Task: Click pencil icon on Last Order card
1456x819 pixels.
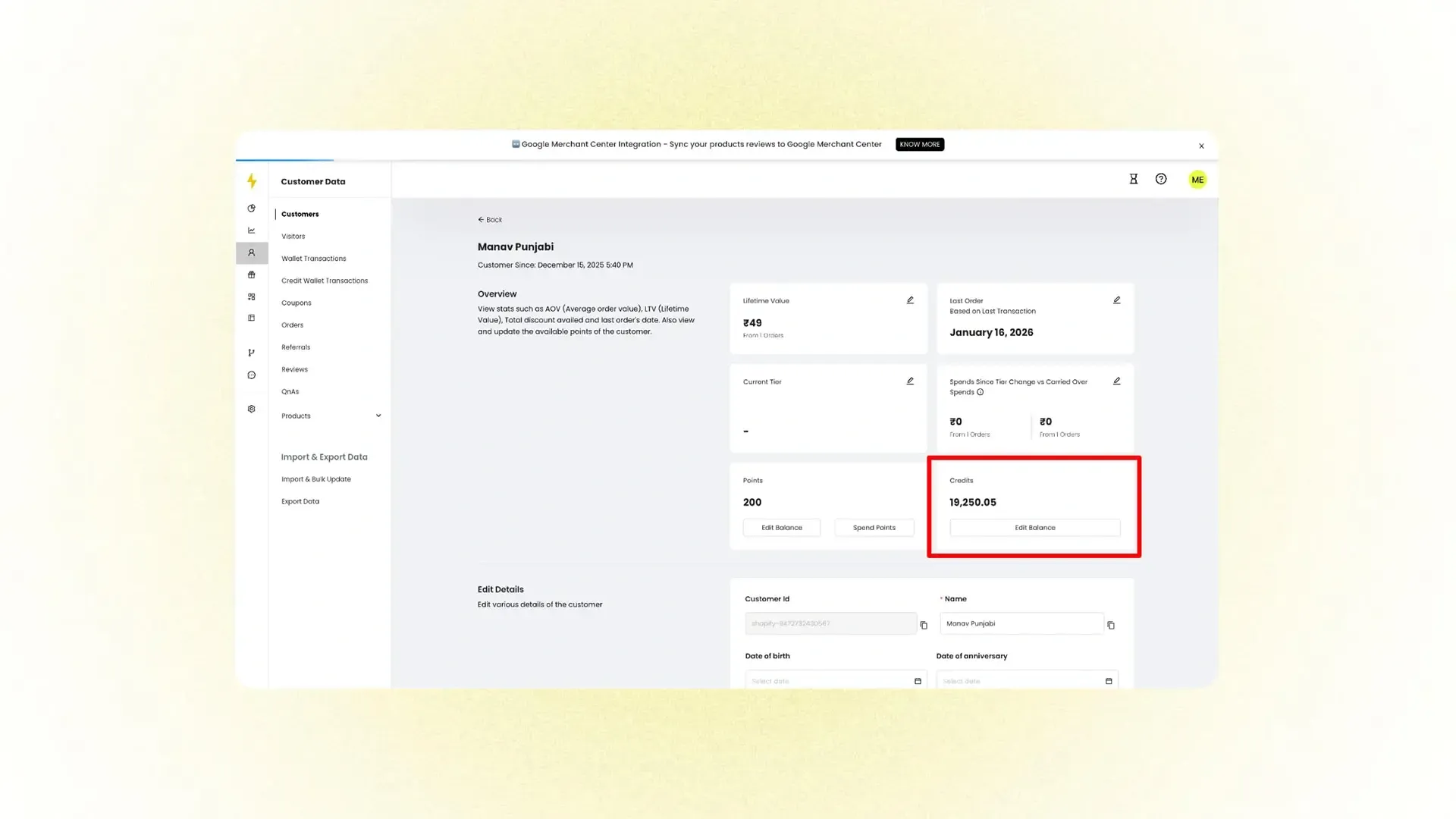Action: pos(1116,300)
